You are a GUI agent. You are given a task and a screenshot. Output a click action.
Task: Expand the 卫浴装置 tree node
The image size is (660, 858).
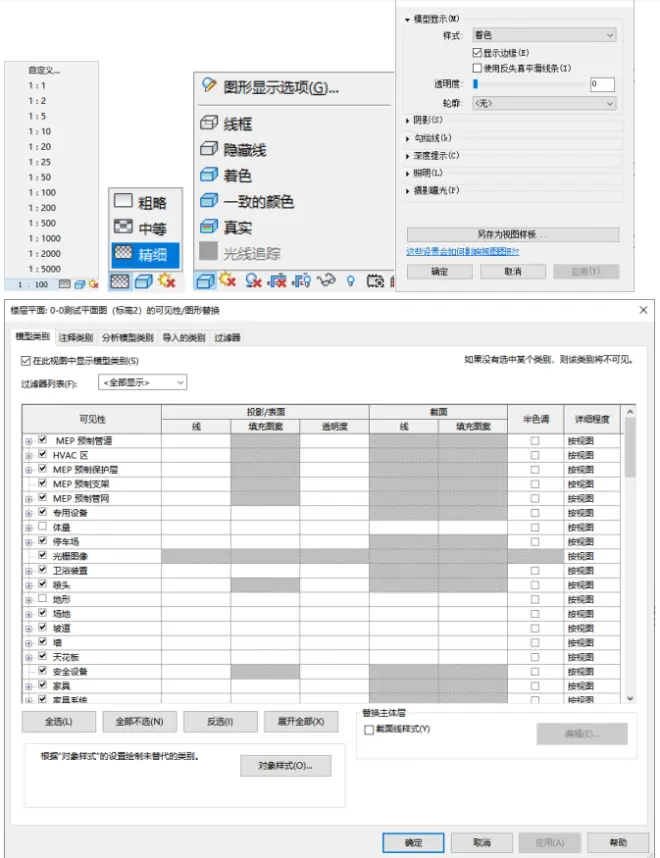tap(29, 571)
